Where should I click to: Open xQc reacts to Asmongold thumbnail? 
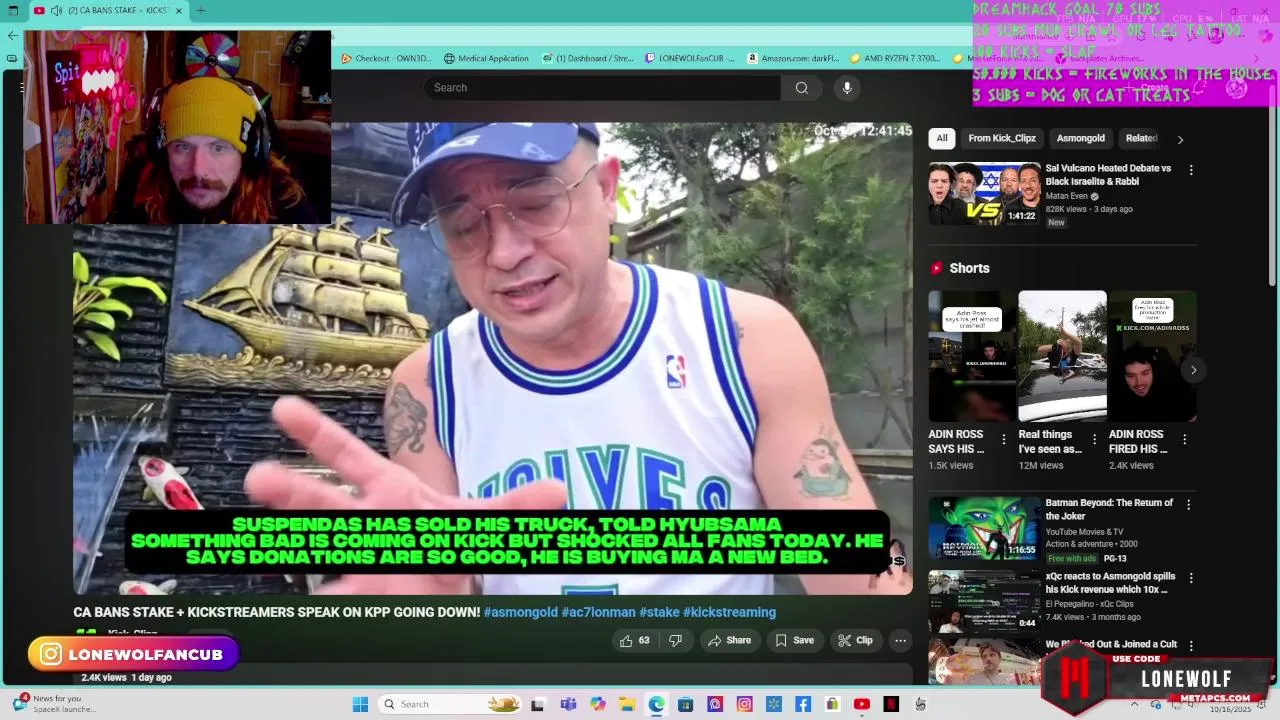pos(985,601)
